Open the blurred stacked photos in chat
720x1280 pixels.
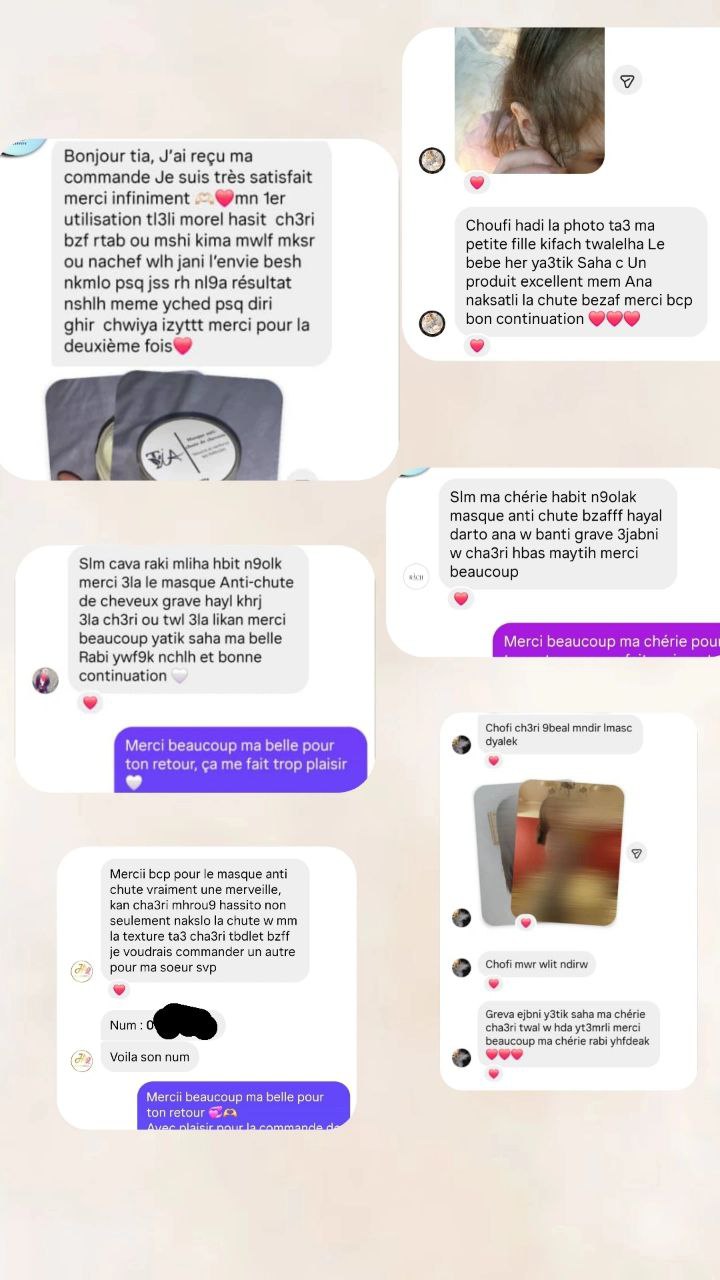coord(549,853)
